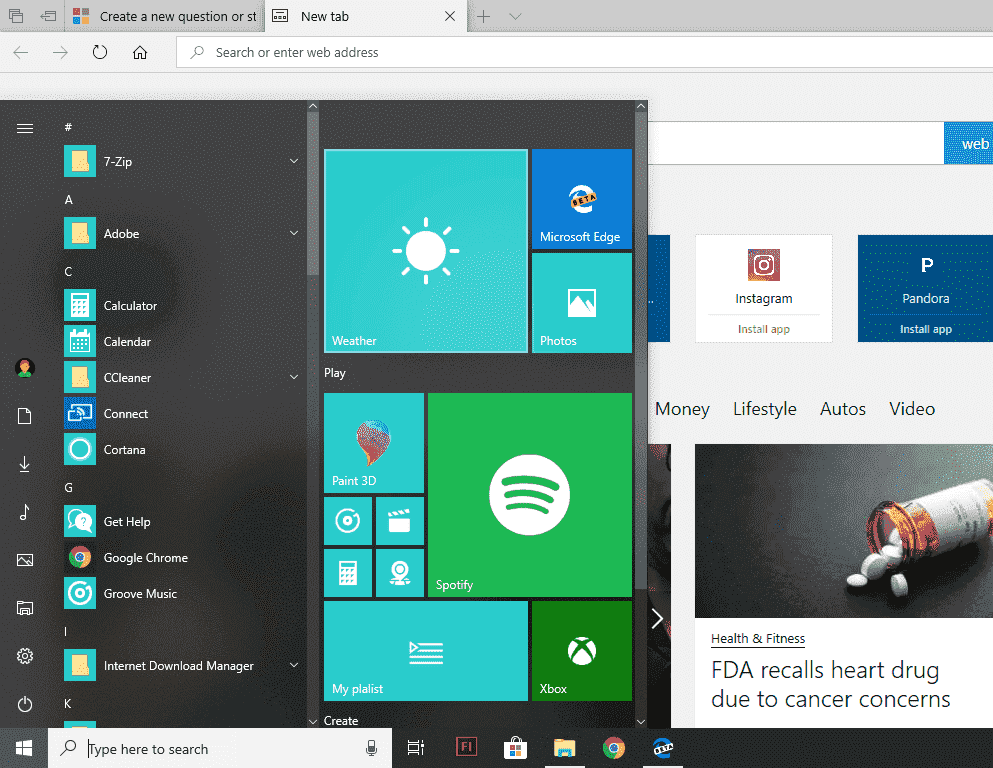Viewport: 993px width, 768px height.
Task: Click the Start menu hamburger icon
Action: (25, 129)
